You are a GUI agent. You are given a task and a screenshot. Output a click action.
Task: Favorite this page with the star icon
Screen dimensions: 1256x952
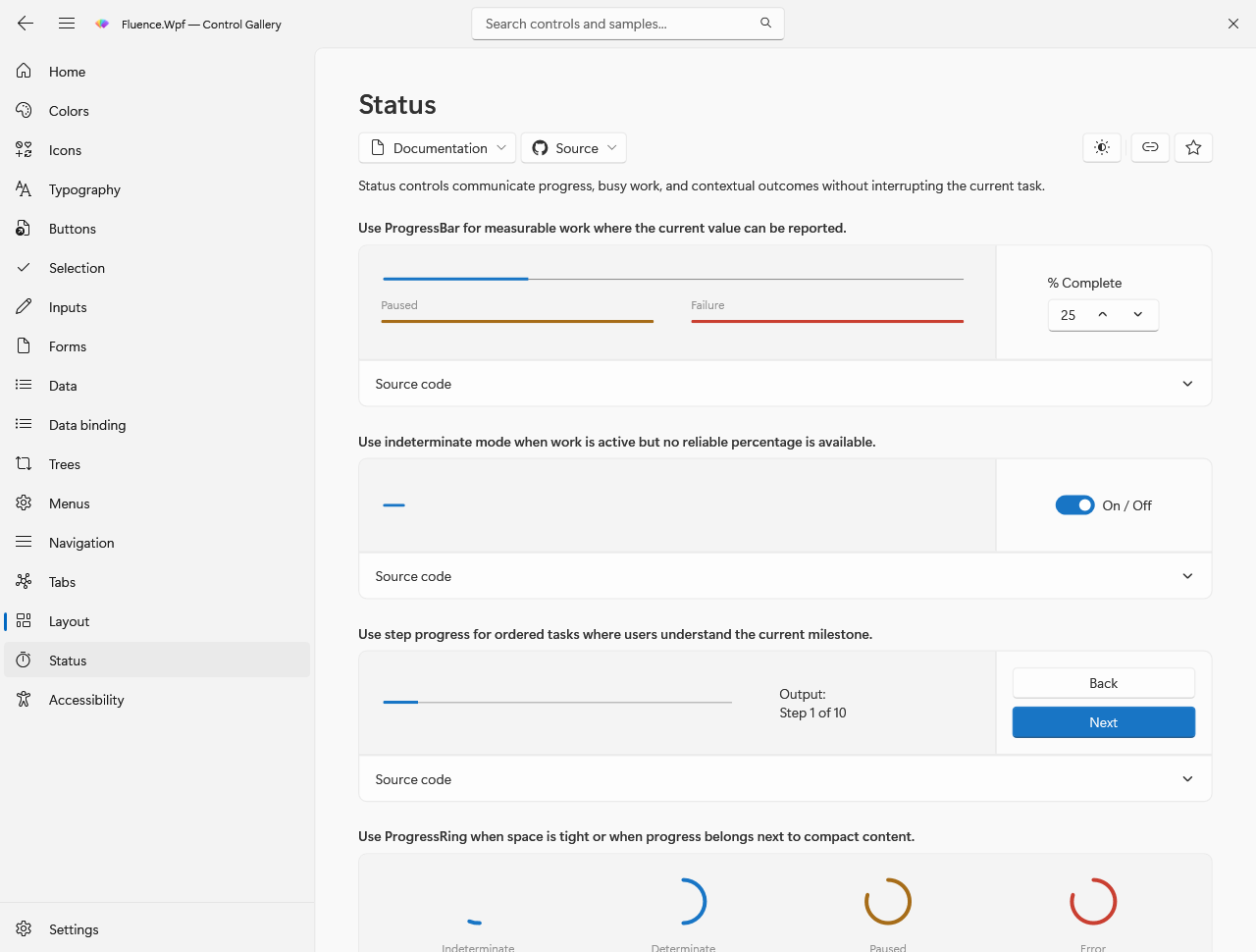pos(1193,147)
